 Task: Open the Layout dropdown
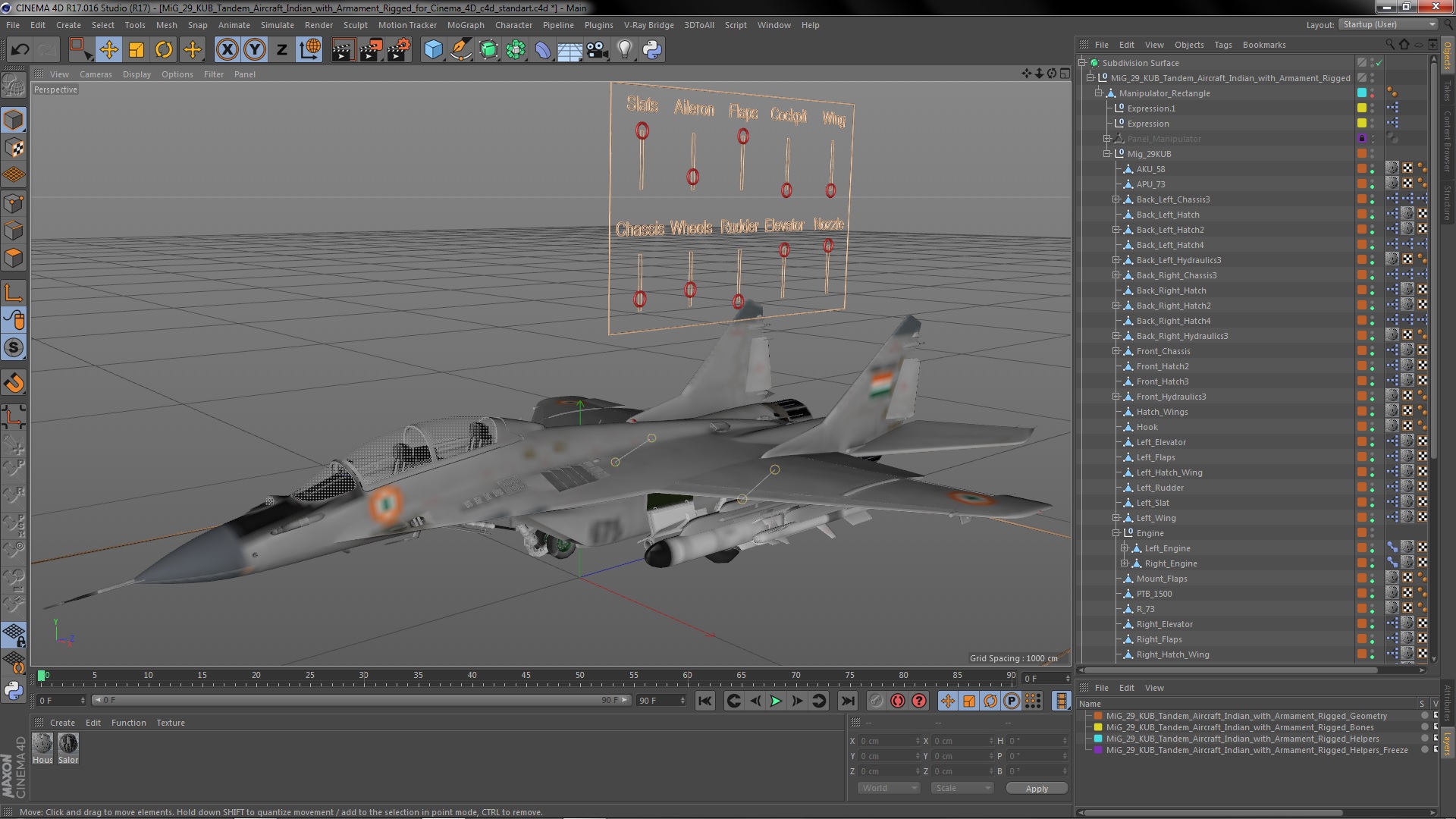1387,24
